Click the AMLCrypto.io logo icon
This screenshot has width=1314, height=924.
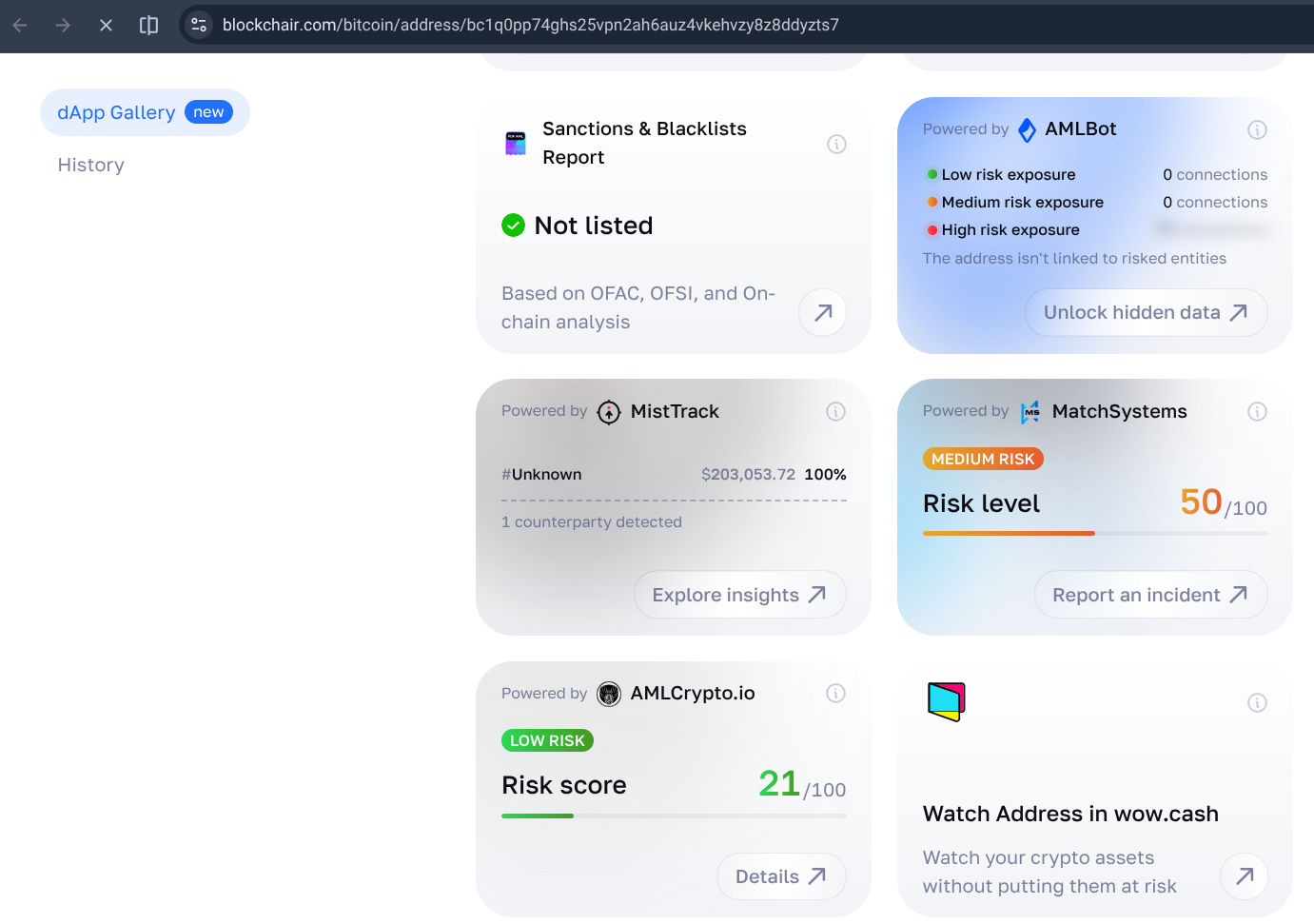(609, 694)
